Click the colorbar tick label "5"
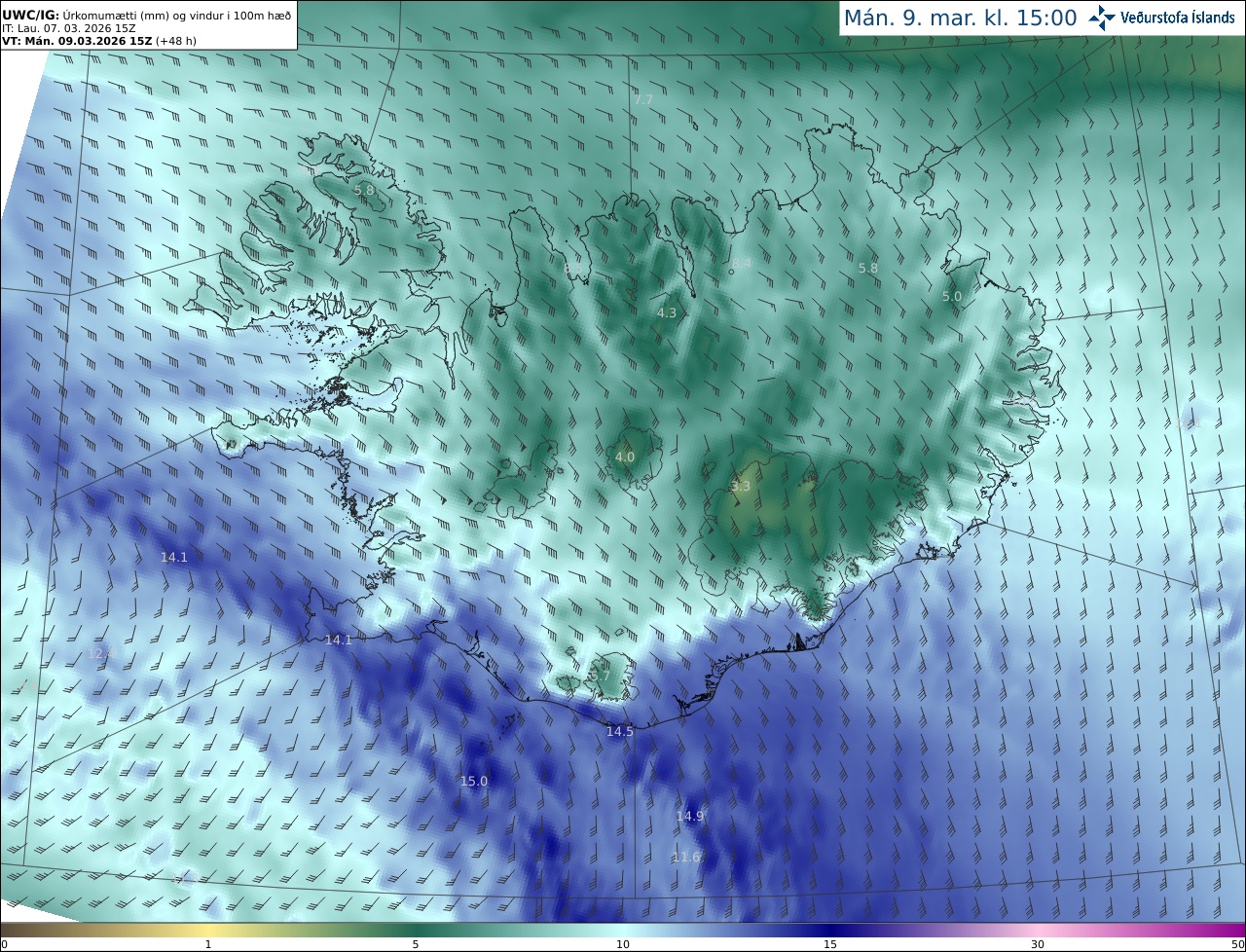This screenshot has height=952, width=1246. coord(416,944)
